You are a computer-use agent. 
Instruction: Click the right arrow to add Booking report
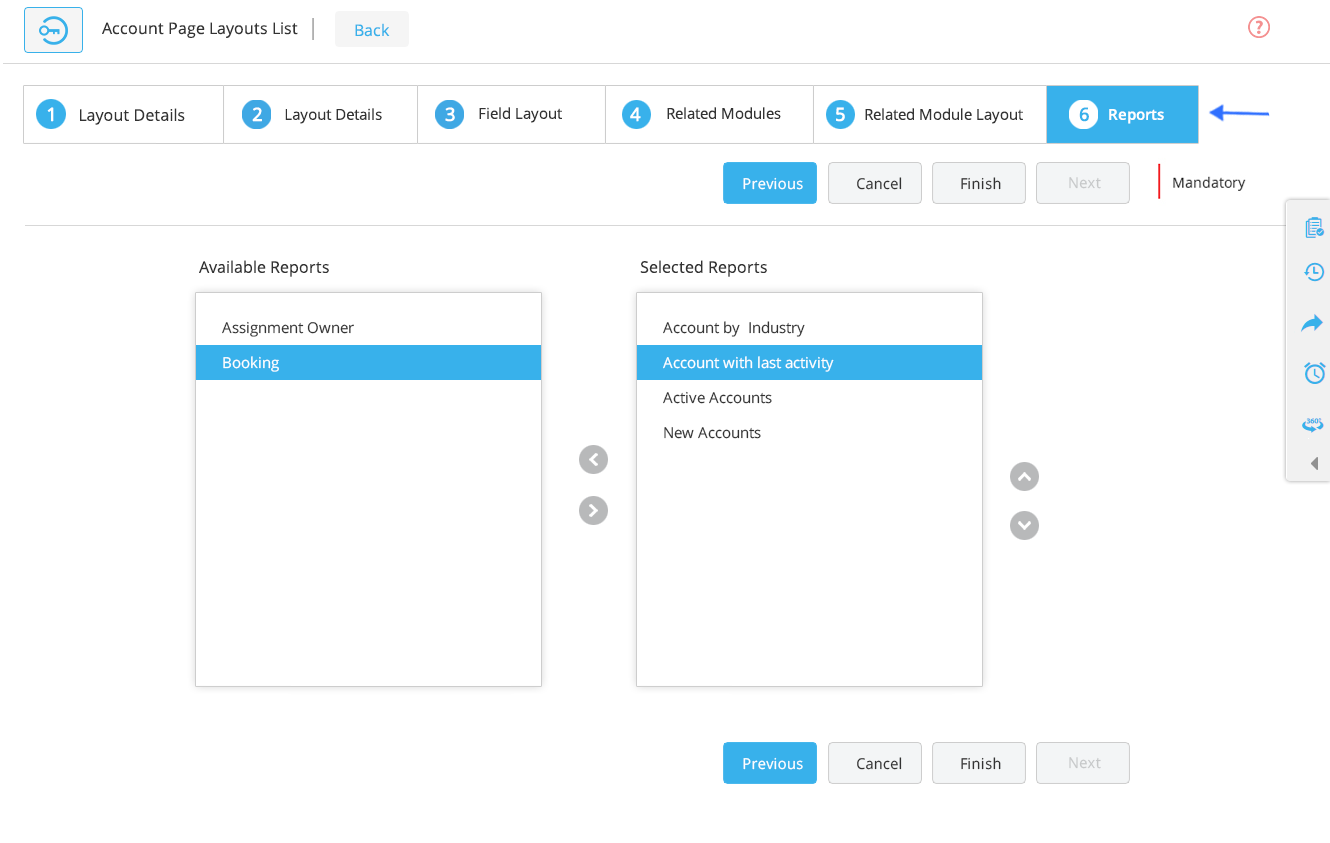click(593, 510)
